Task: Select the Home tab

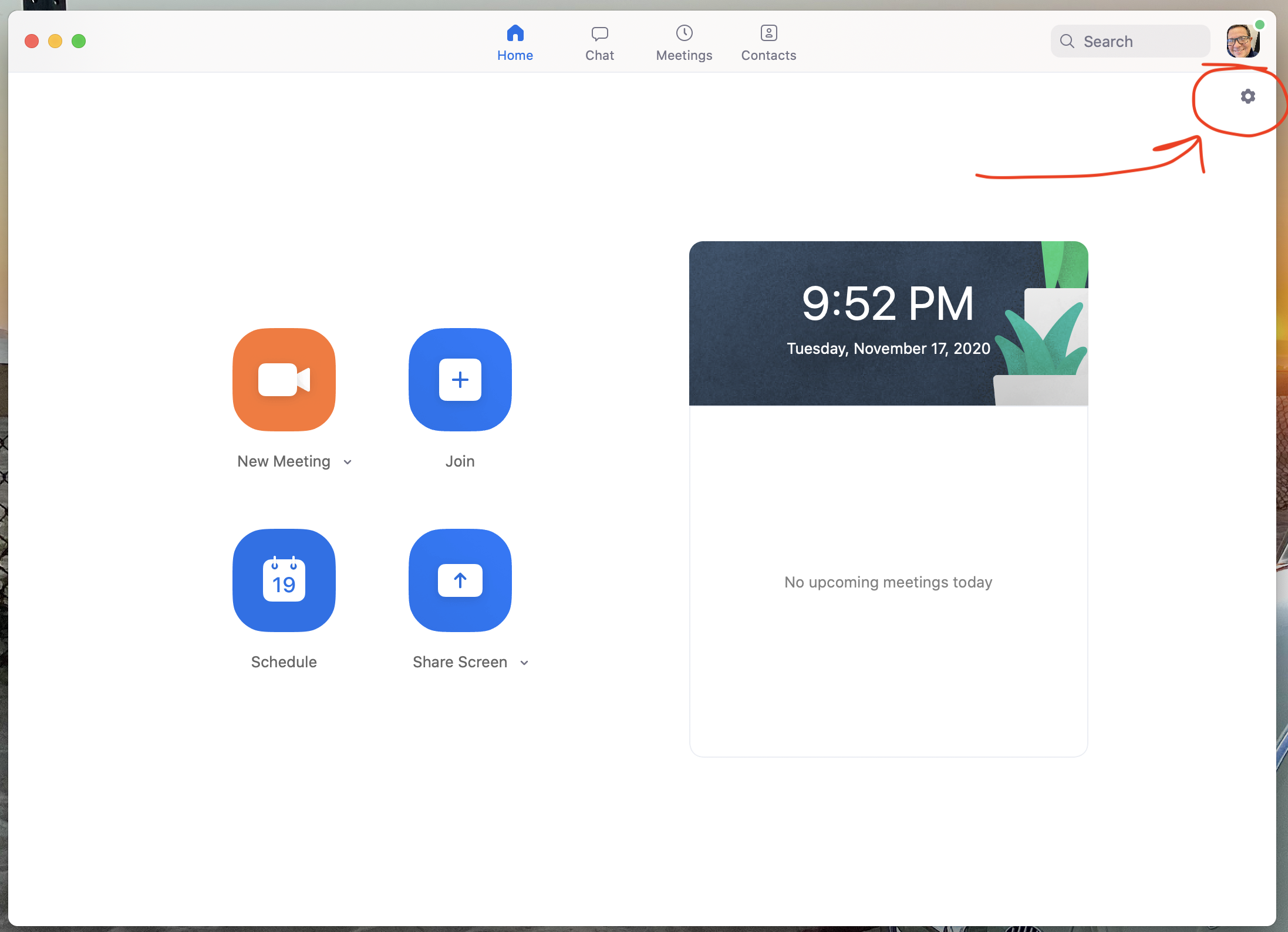Action: click(515, 43)
